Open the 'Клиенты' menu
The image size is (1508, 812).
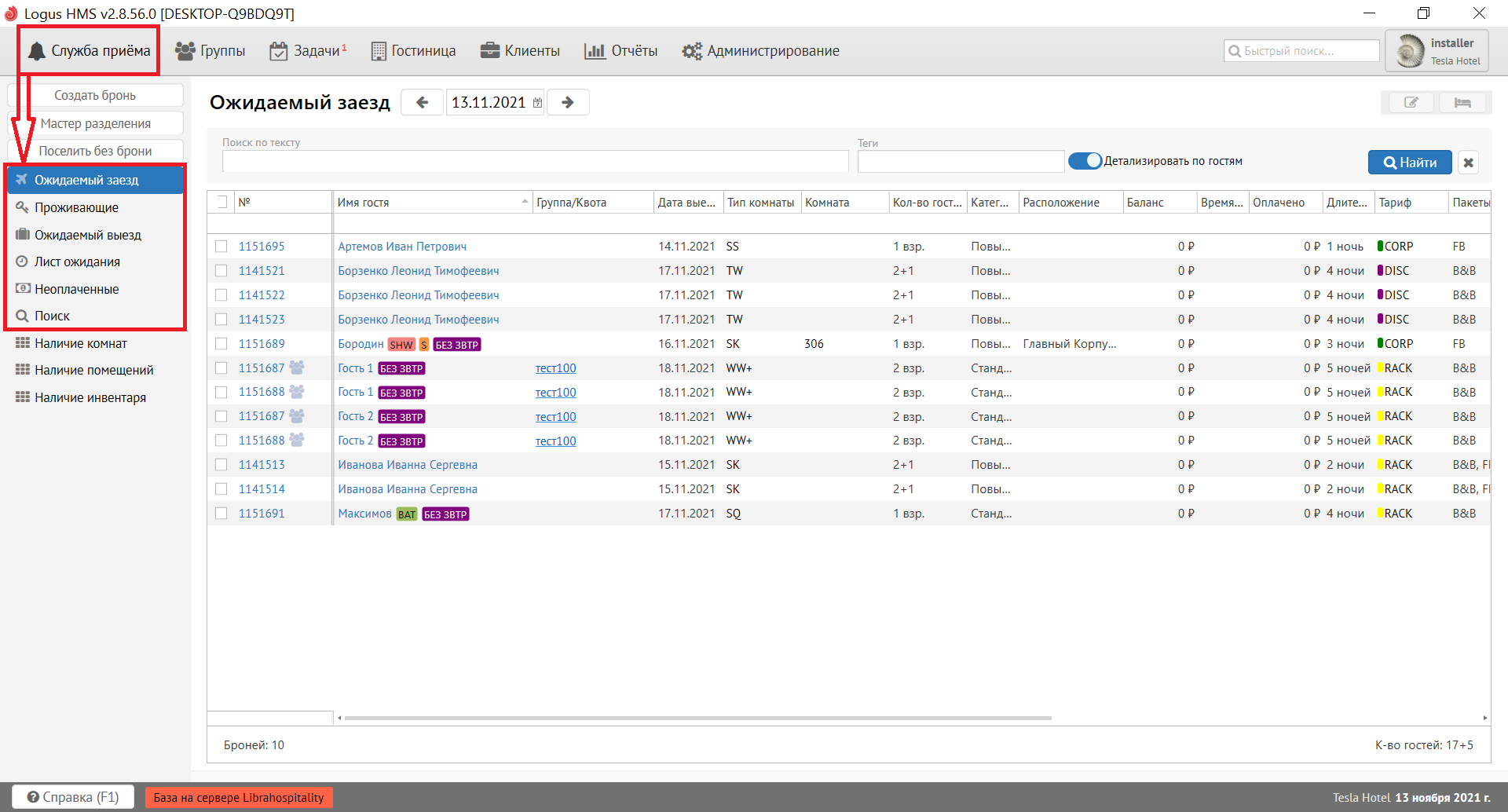coord(520,51)
